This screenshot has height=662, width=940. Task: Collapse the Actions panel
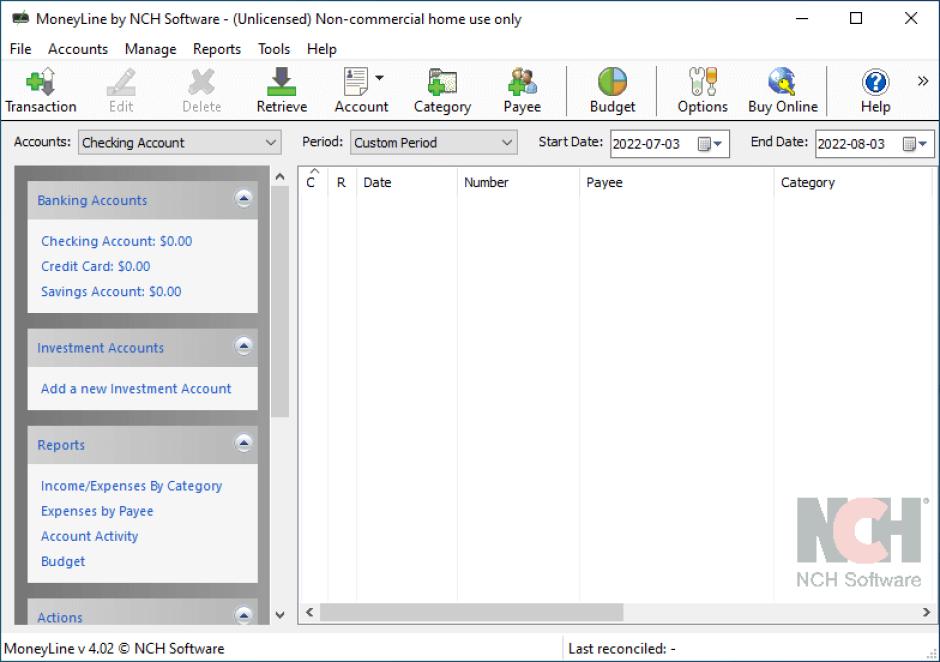(x=243, y=615)
